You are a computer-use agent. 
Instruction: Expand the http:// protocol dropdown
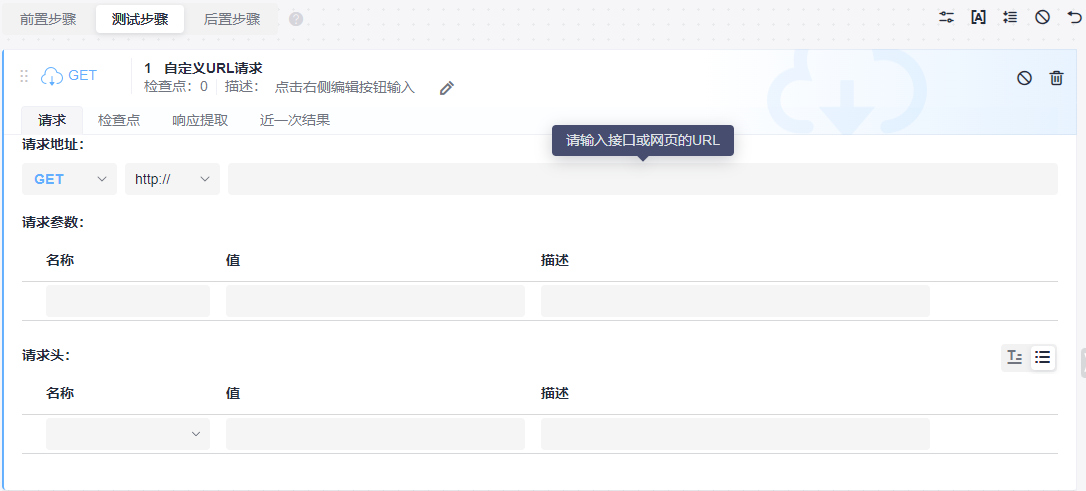click(172, 179)
